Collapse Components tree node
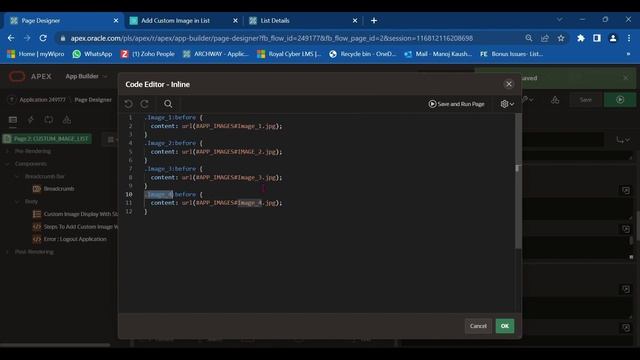The width and height of the screenshot is (640, 360). [7, 164]
